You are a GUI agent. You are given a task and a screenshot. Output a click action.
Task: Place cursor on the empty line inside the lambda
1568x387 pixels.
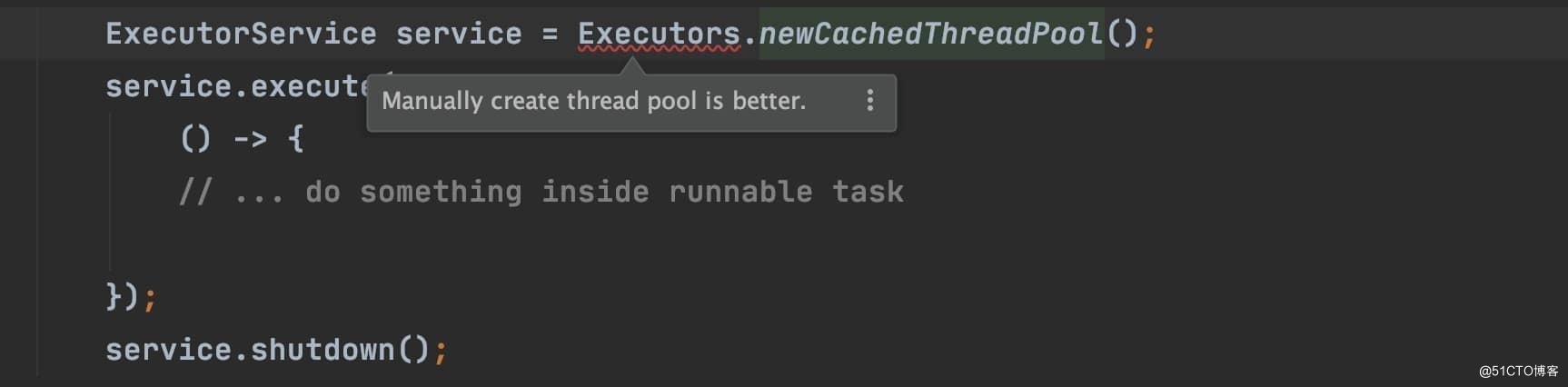[363, 243]
